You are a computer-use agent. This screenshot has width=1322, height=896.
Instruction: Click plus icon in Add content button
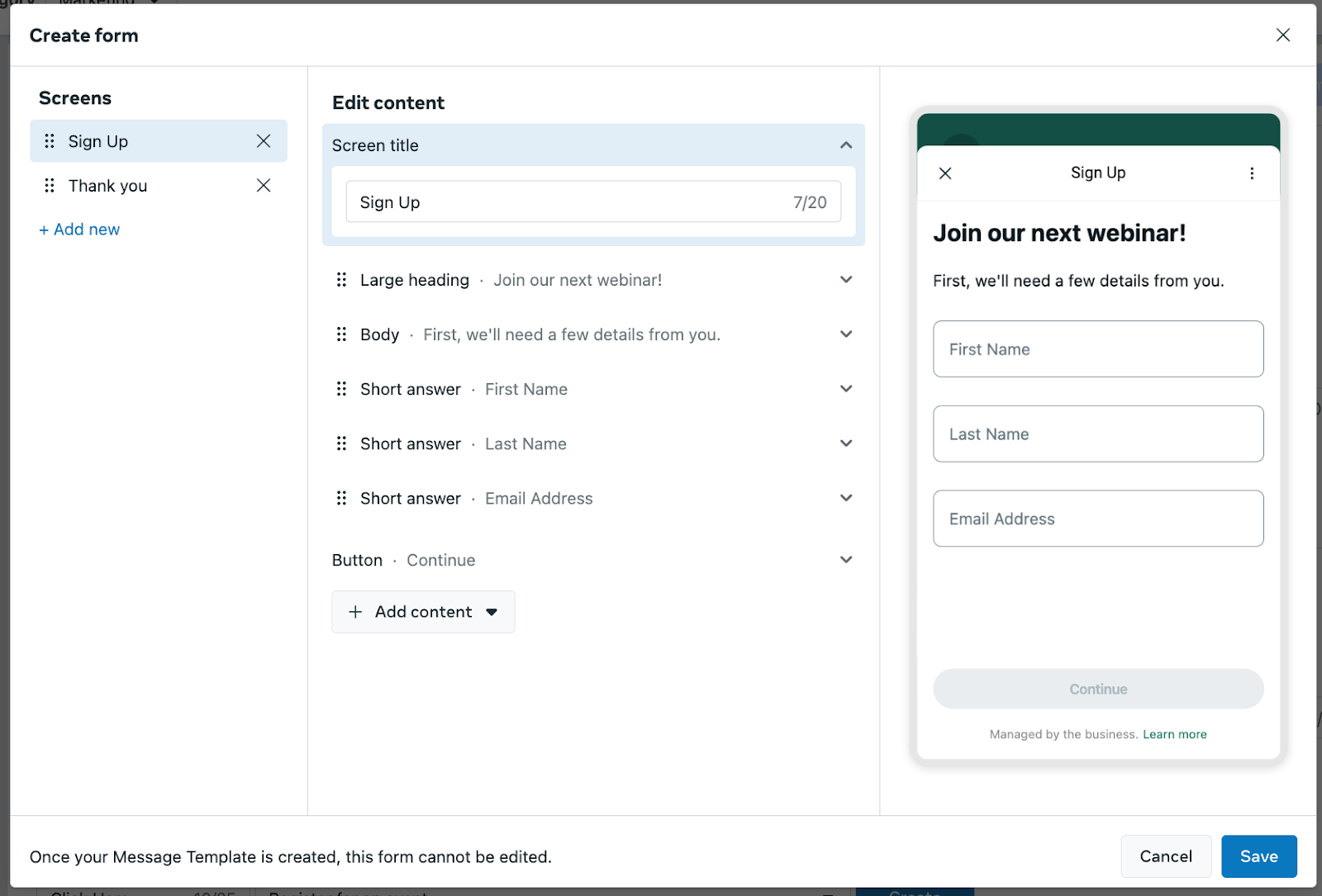pos(355,612)
